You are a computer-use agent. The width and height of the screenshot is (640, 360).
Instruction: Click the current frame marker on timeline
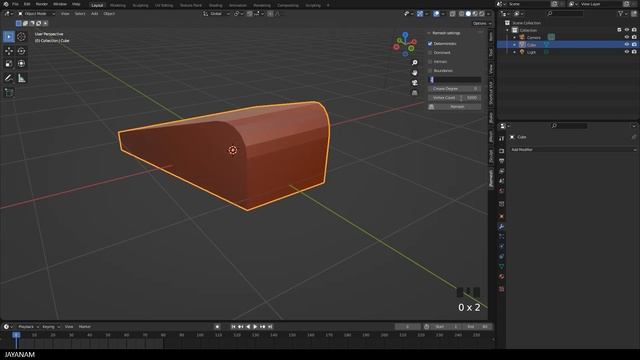coord(16,335)
